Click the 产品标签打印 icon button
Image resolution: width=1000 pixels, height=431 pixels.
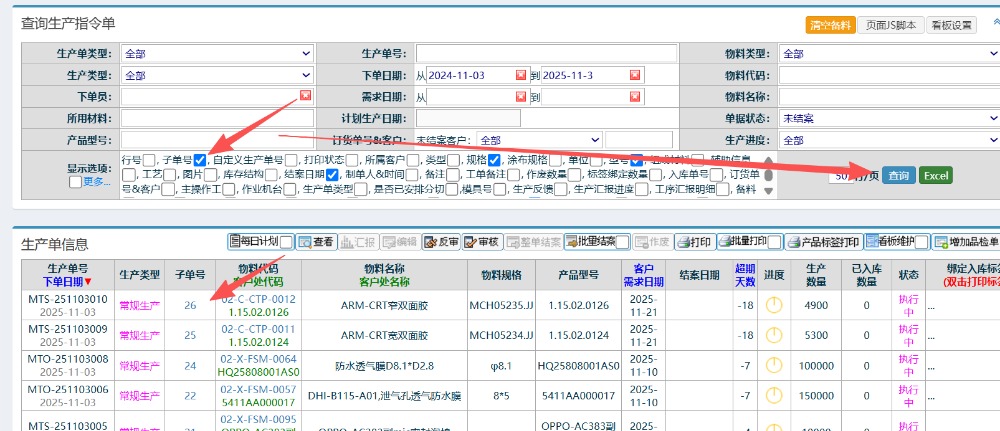[x=824, y=242]
